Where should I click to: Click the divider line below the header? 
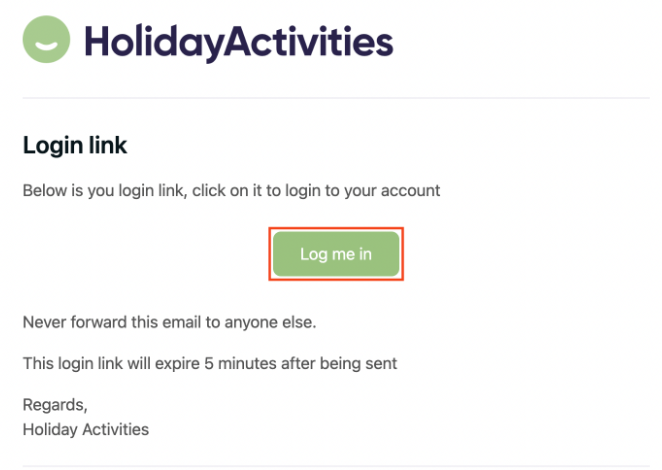pos(336,98)
